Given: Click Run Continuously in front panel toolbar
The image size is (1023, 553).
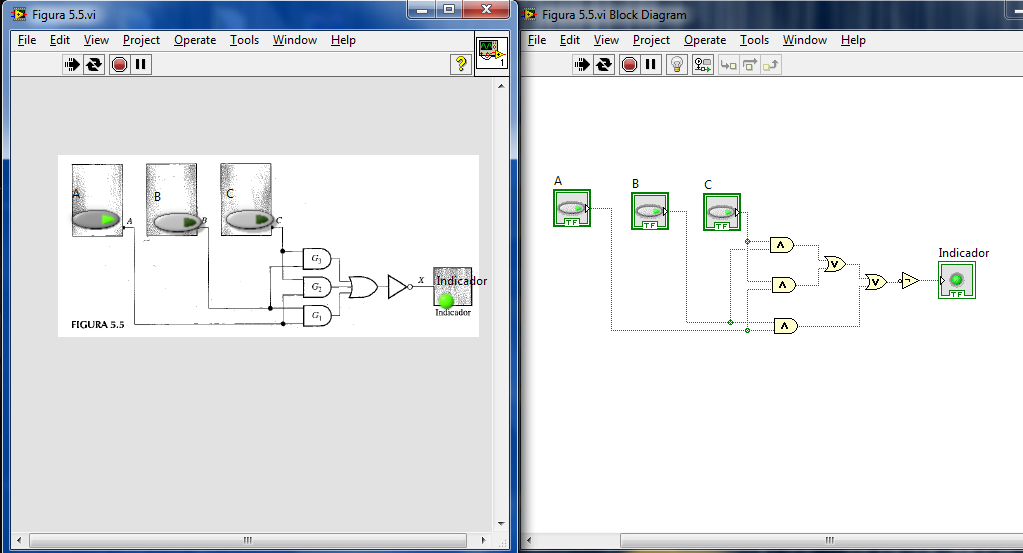Looking at the screenshot, I should click(94, 65).
